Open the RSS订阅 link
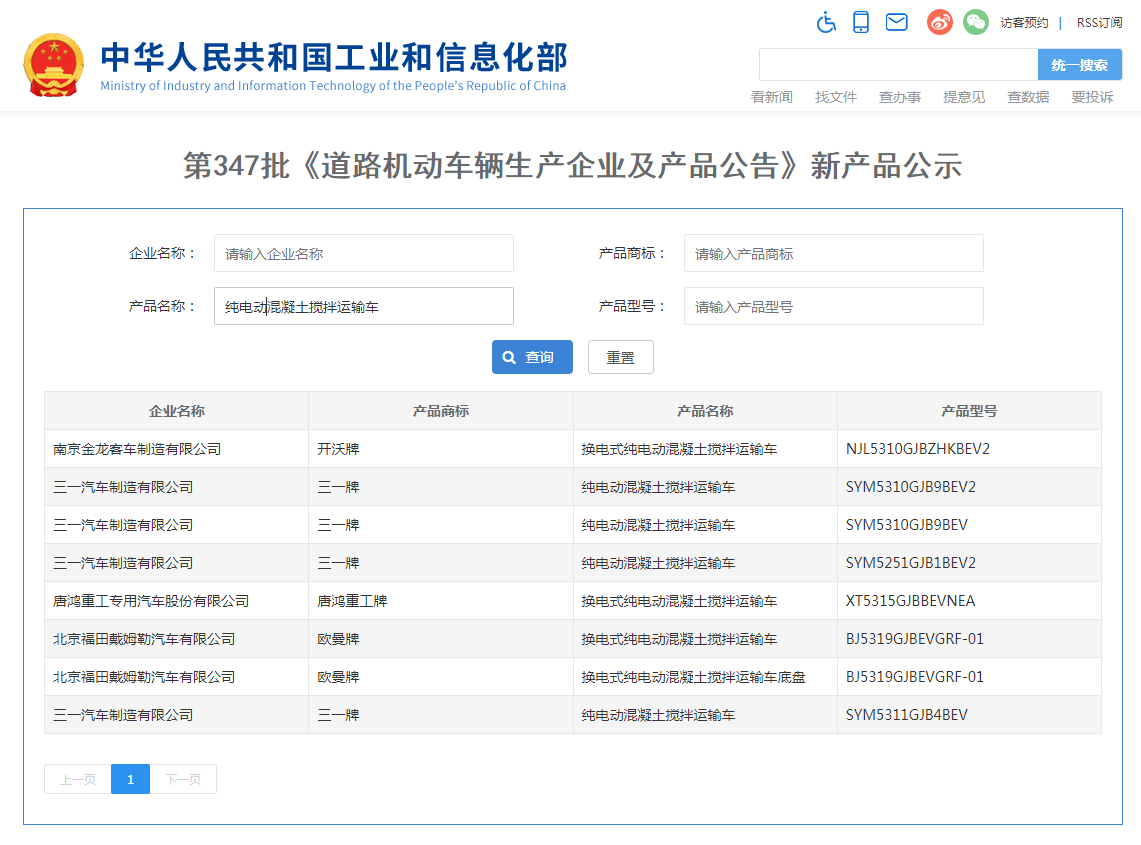 pos(1099,23)
